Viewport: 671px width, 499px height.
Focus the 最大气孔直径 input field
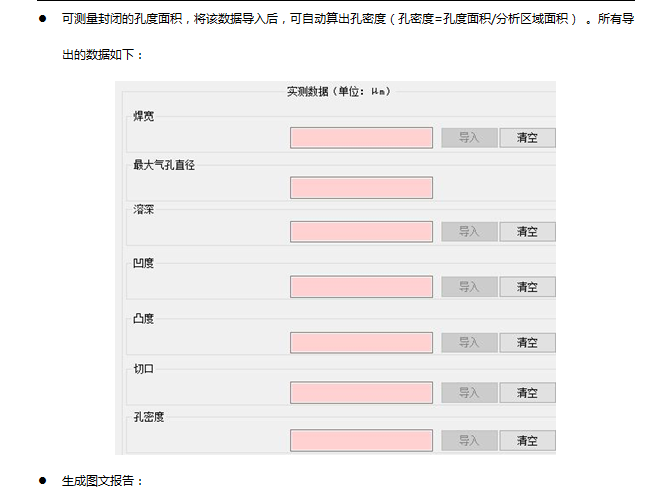click(361, 187)
